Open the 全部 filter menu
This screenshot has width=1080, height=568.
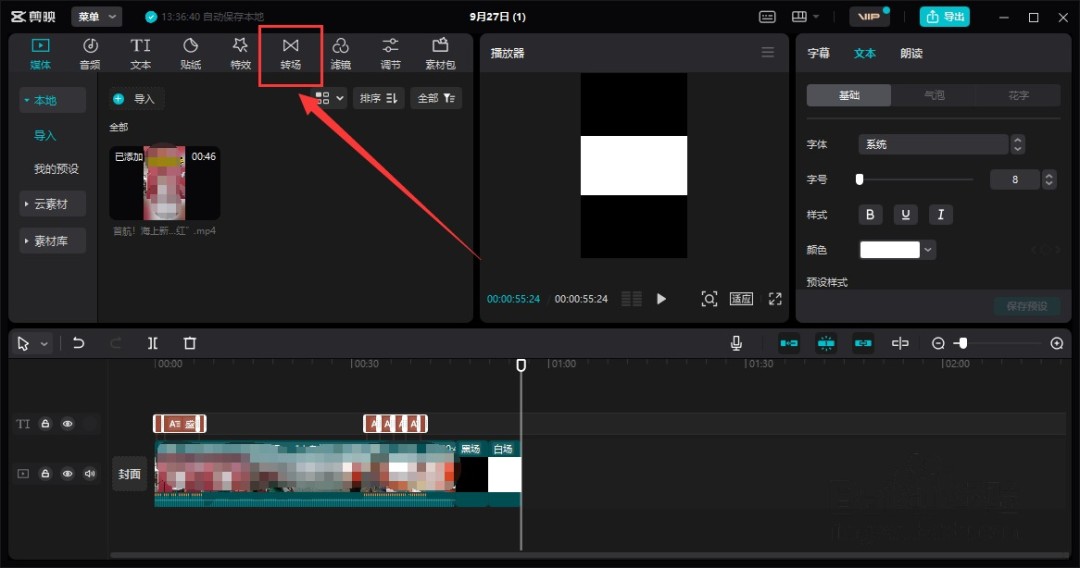coord(436,98)
